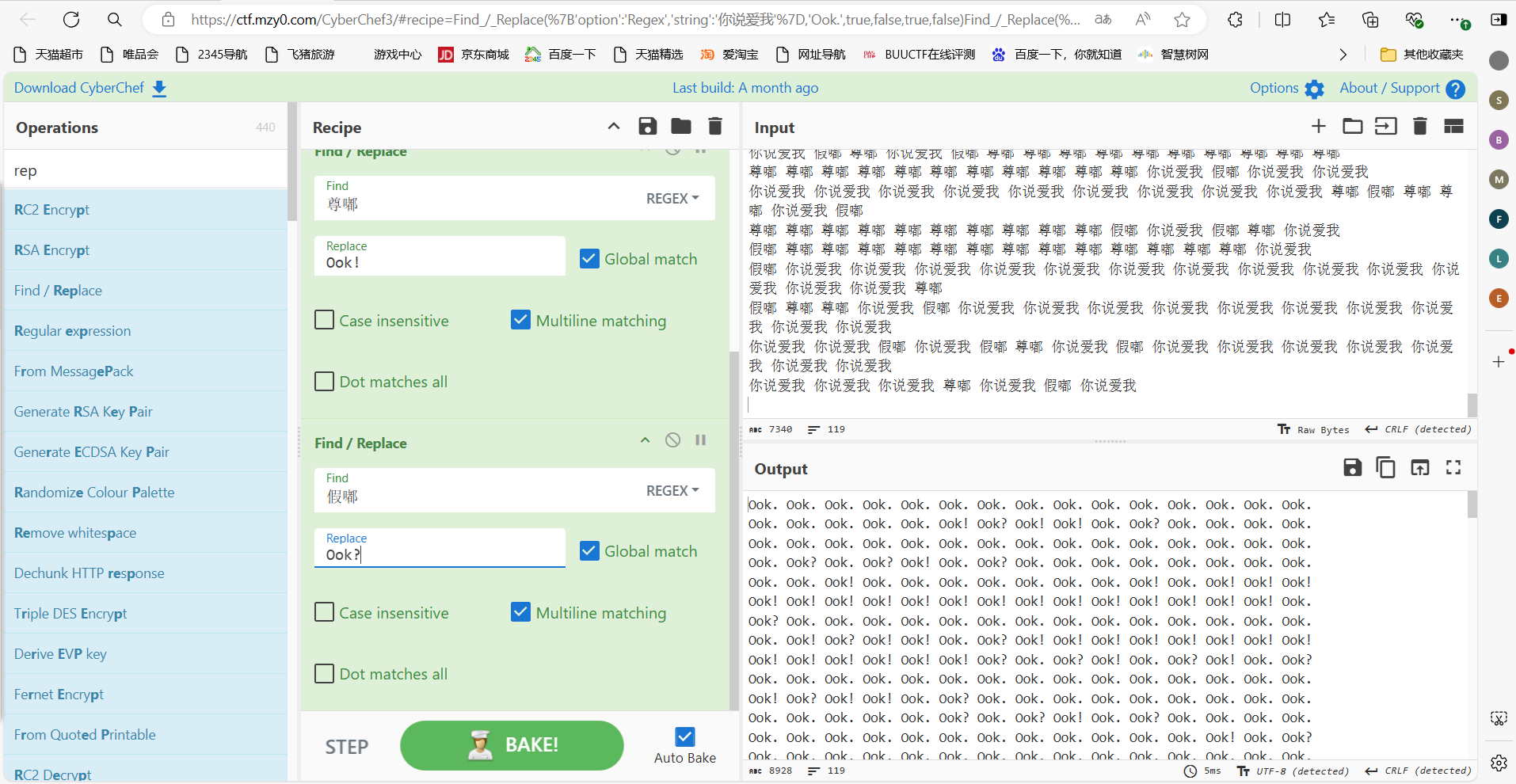Collapse the recipe pane chevron
The image size is (1516, 784).
click(x=614, y=126)
